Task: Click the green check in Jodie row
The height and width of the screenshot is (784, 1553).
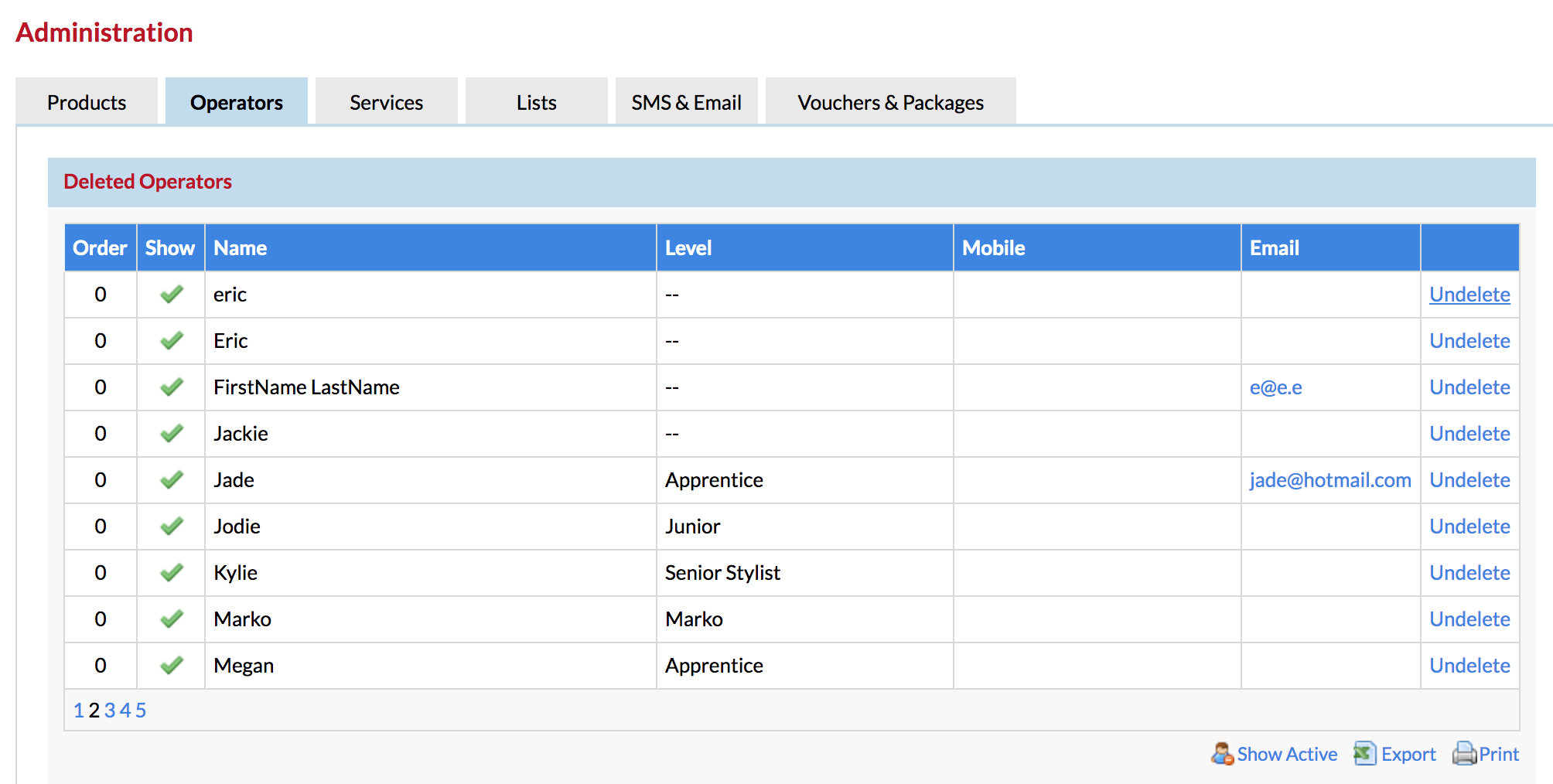Action: coord(172,527)
